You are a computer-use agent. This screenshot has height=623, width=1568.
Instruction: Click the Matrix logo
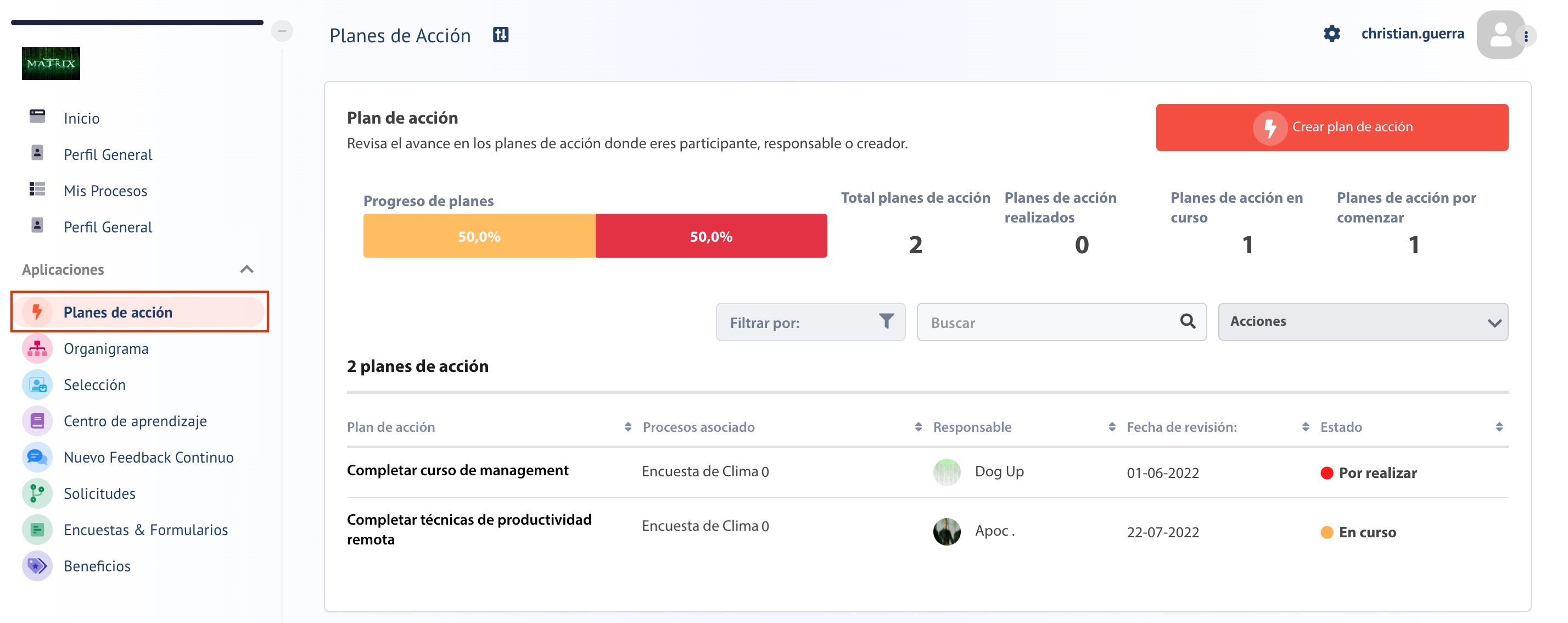pos(51,63)
